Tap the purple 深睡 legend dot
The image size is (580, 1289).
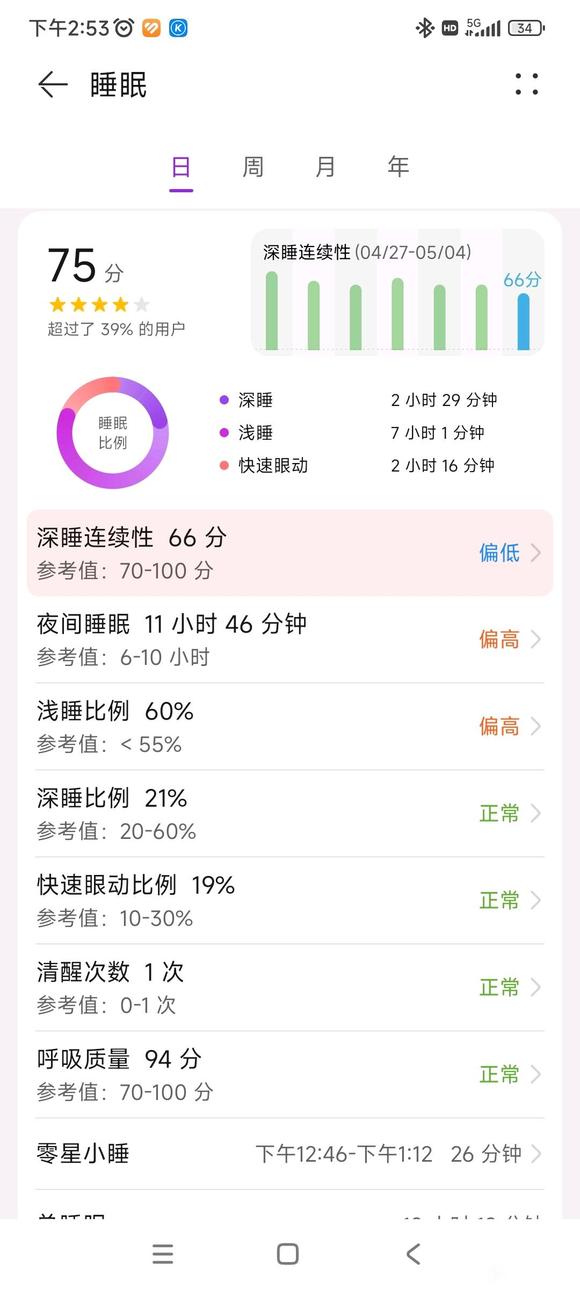[x=224, y=399]
